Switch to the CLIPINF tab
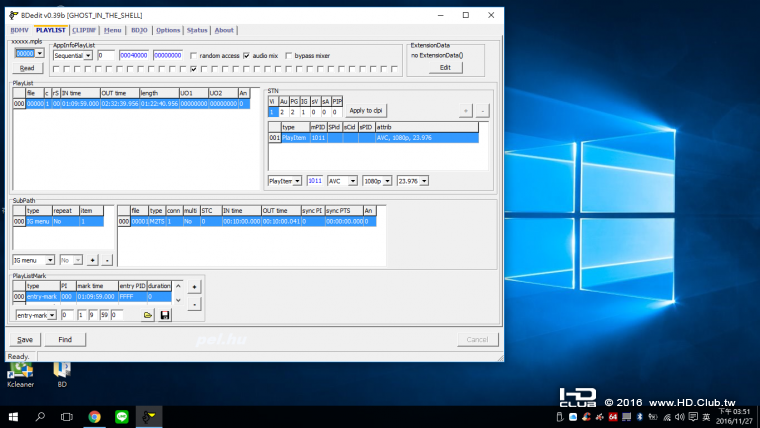760x428 pixels. (85, 31)
